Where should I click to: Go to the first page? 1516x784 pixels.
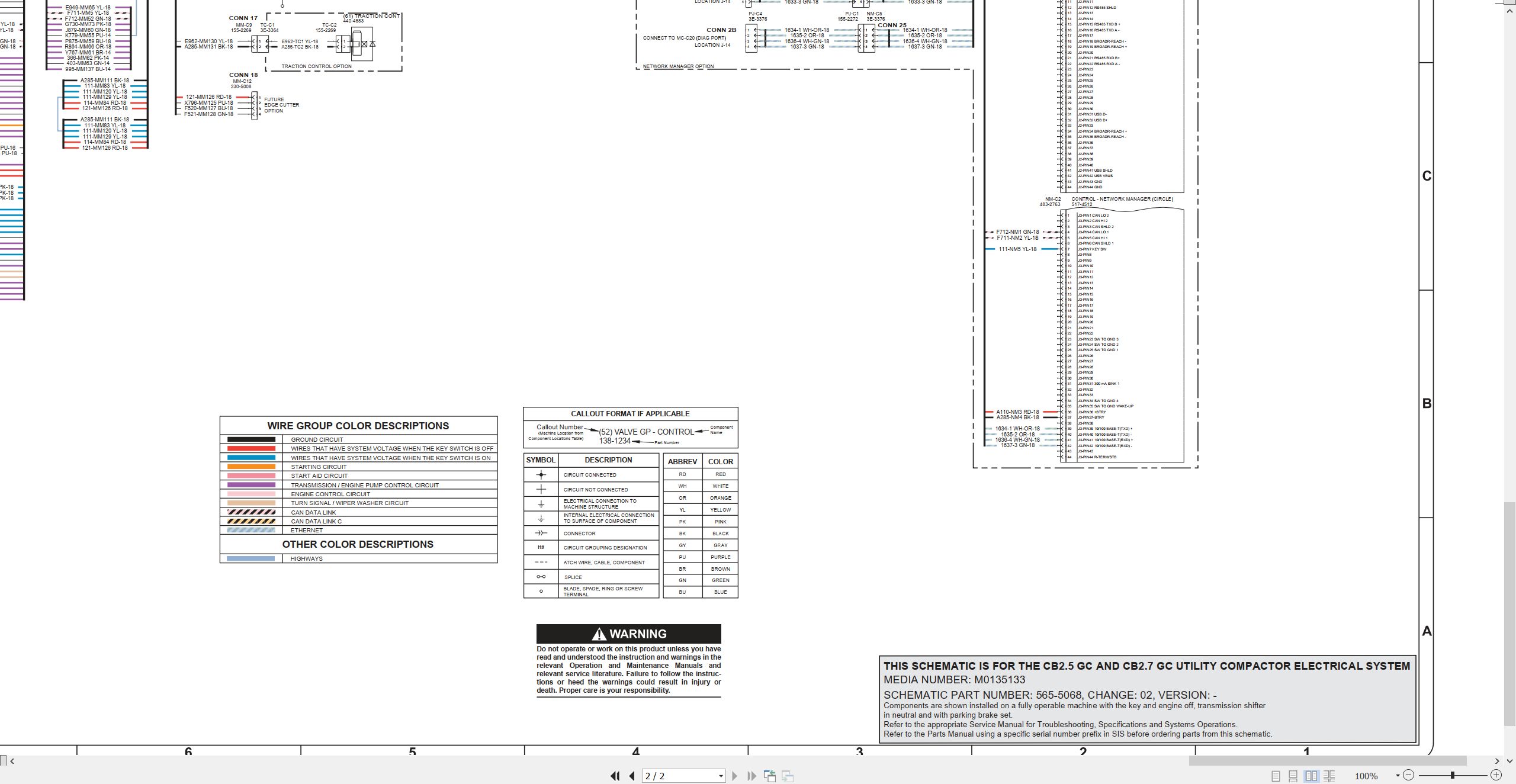[615, 776]
